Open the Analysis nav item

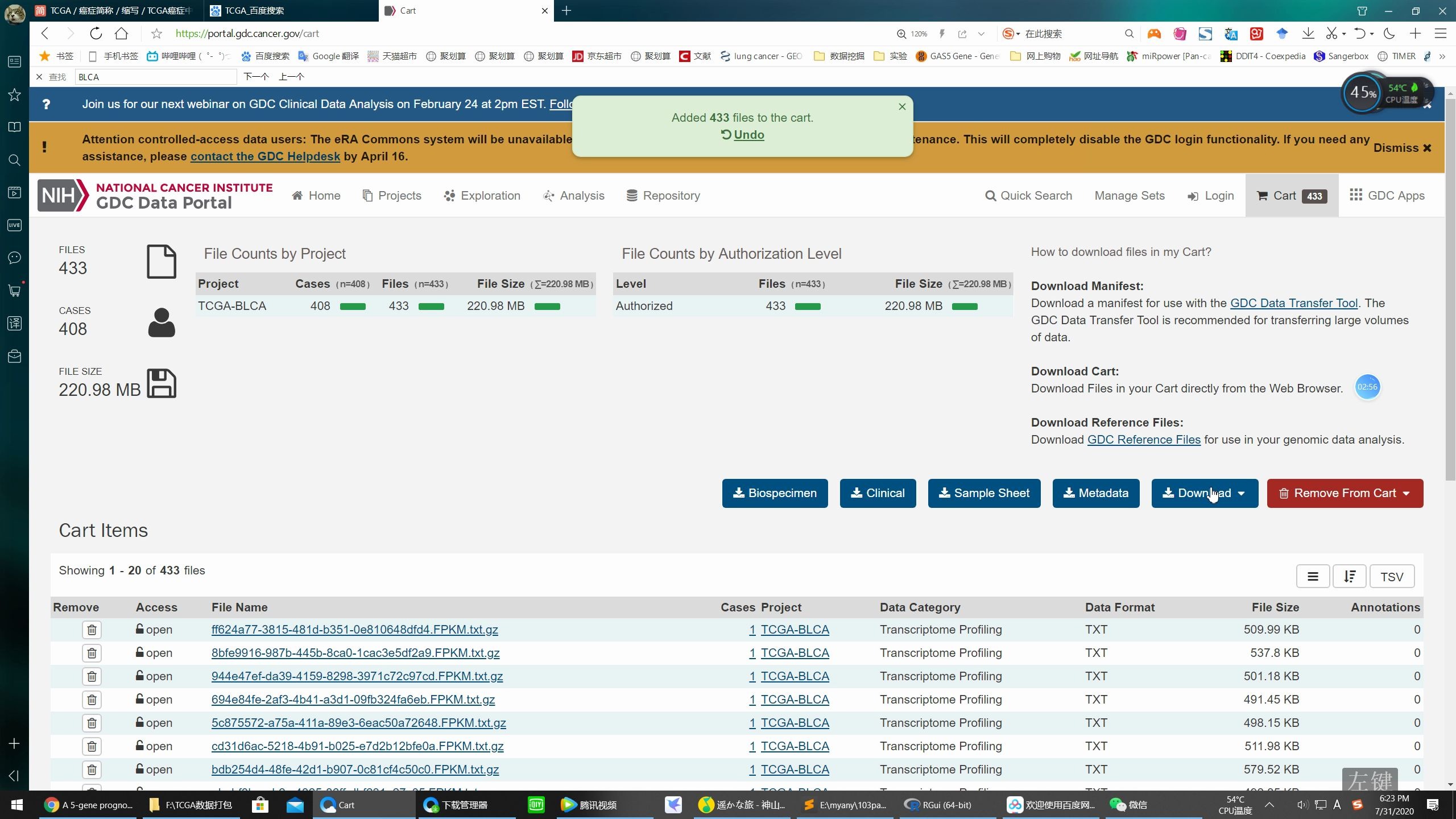click(574, 196)
